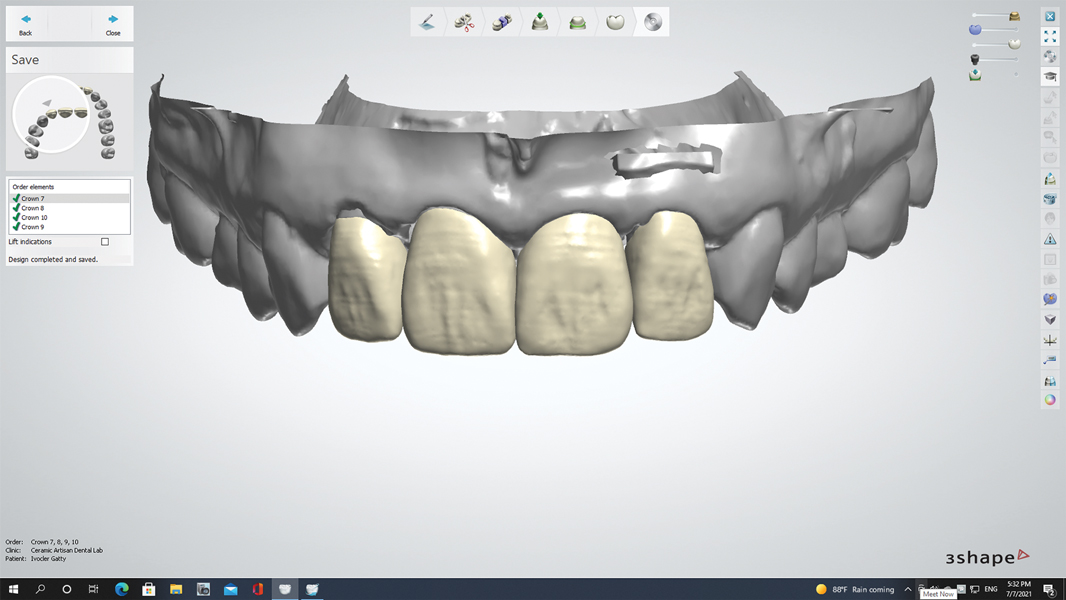Click the warning triangle icon in sidebar

(x=1050, y=239)
